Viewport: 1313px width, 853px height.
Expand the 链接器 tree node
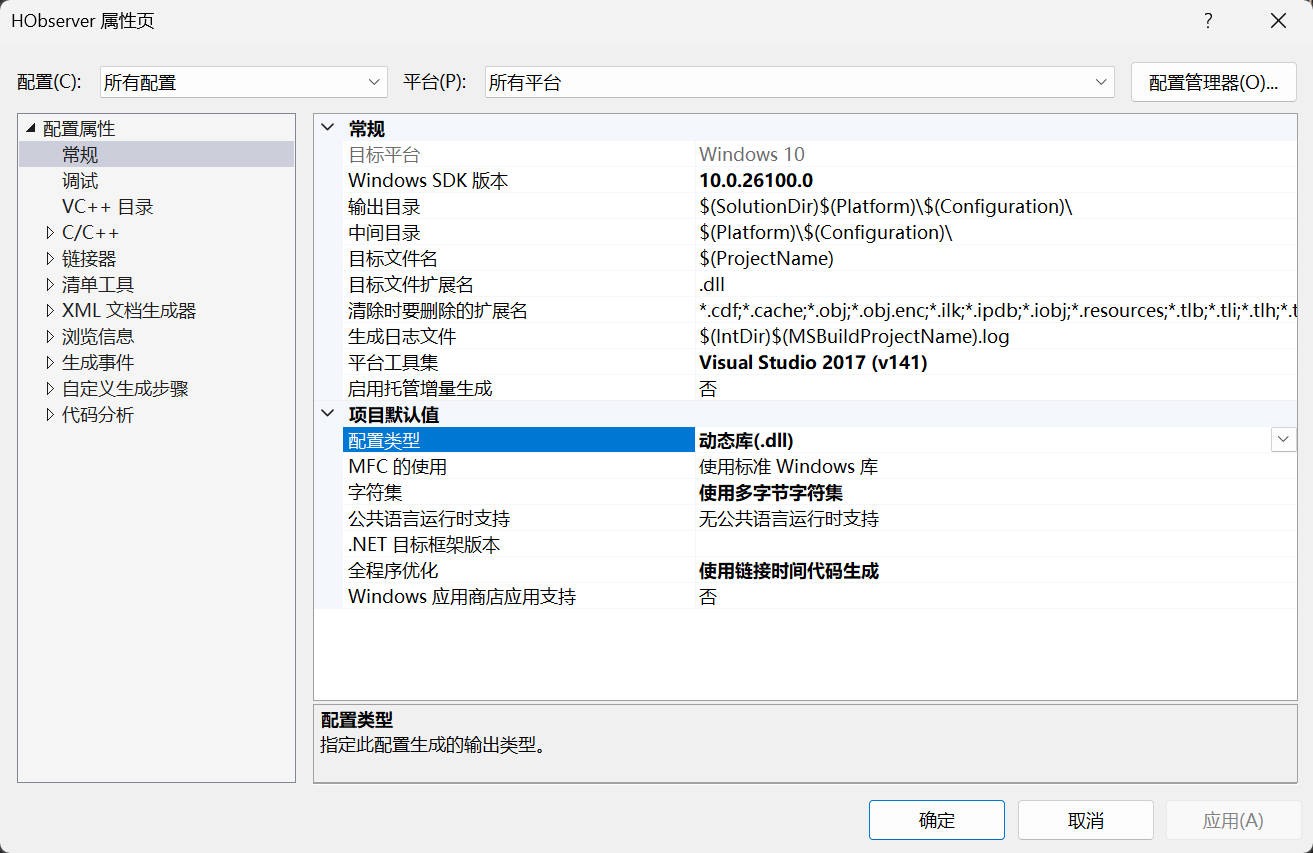(50, 259)
